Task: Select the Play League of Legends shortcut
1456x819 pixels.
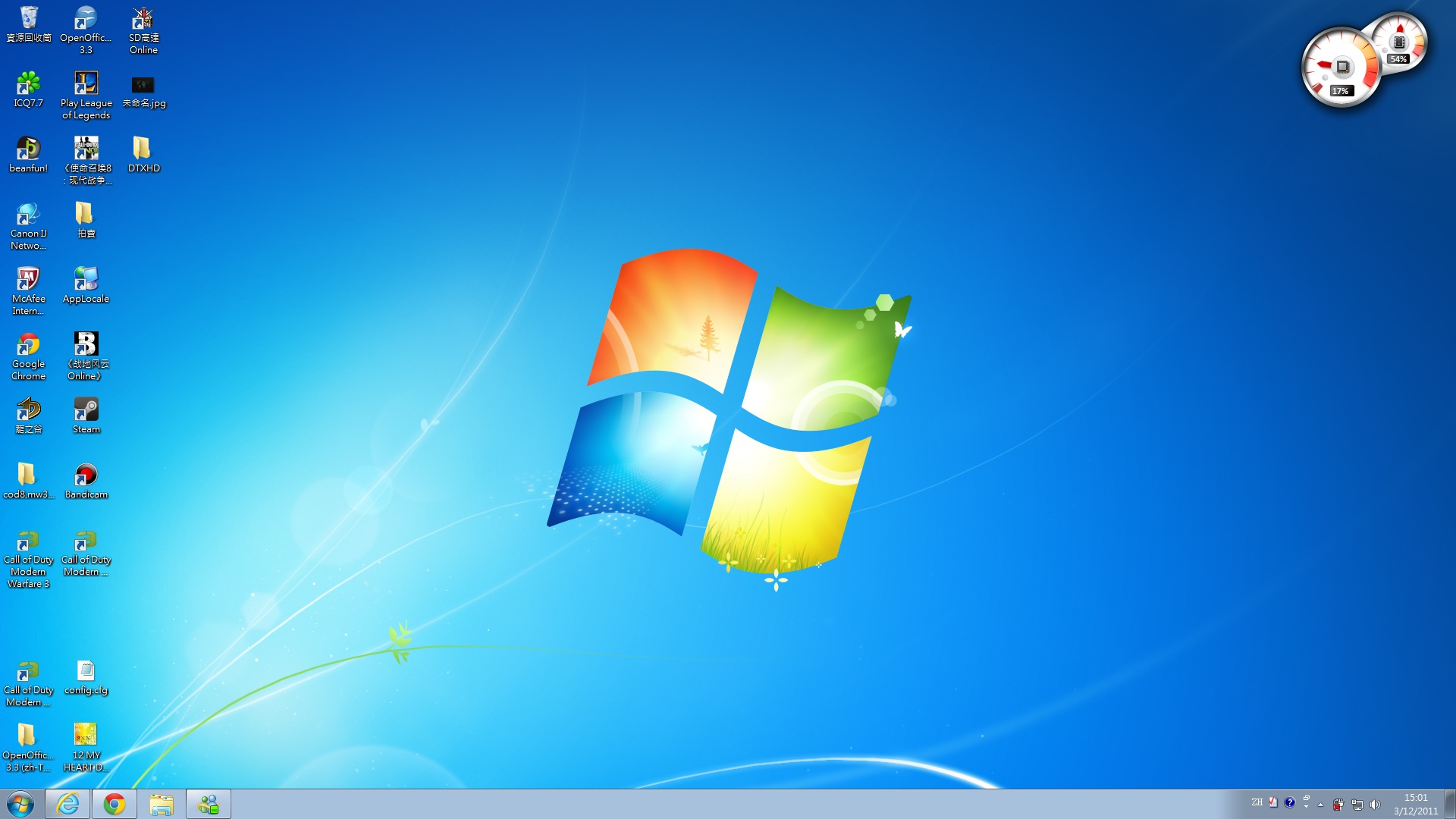Action: click(x=86, y=96)
